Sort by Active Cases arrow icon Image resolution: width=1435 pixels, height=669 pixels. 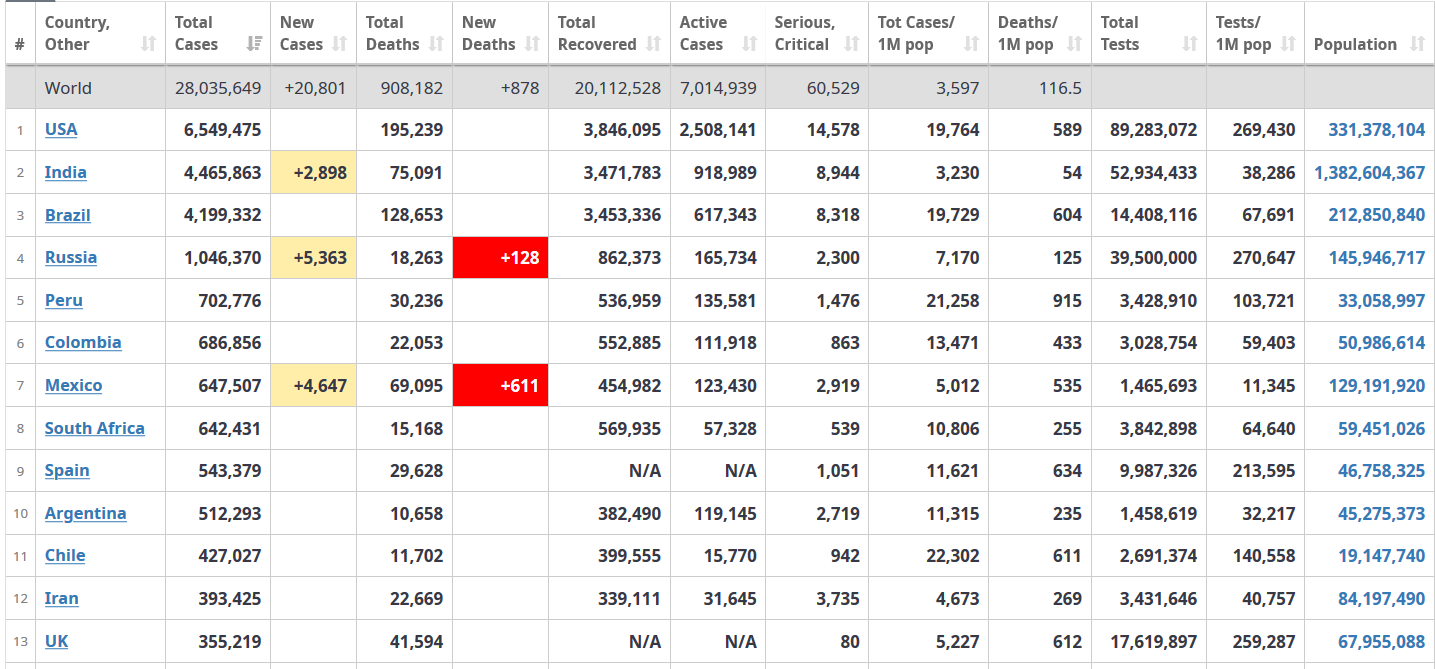tap(750, 44)
